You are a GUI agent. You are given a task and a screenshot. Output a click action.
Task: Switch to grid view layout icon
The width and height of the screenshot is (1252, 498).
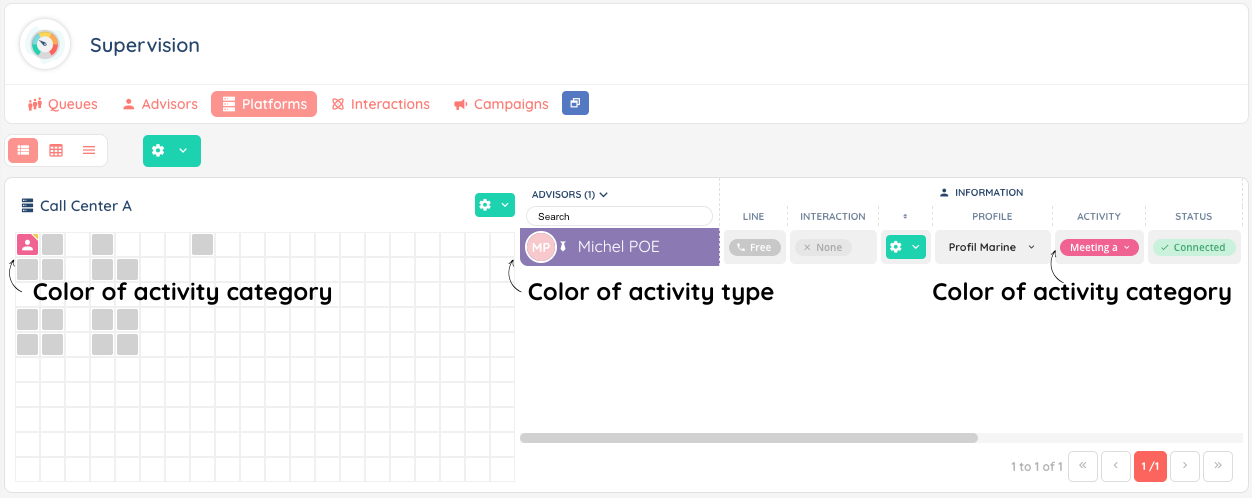click(x=56, y=150)
